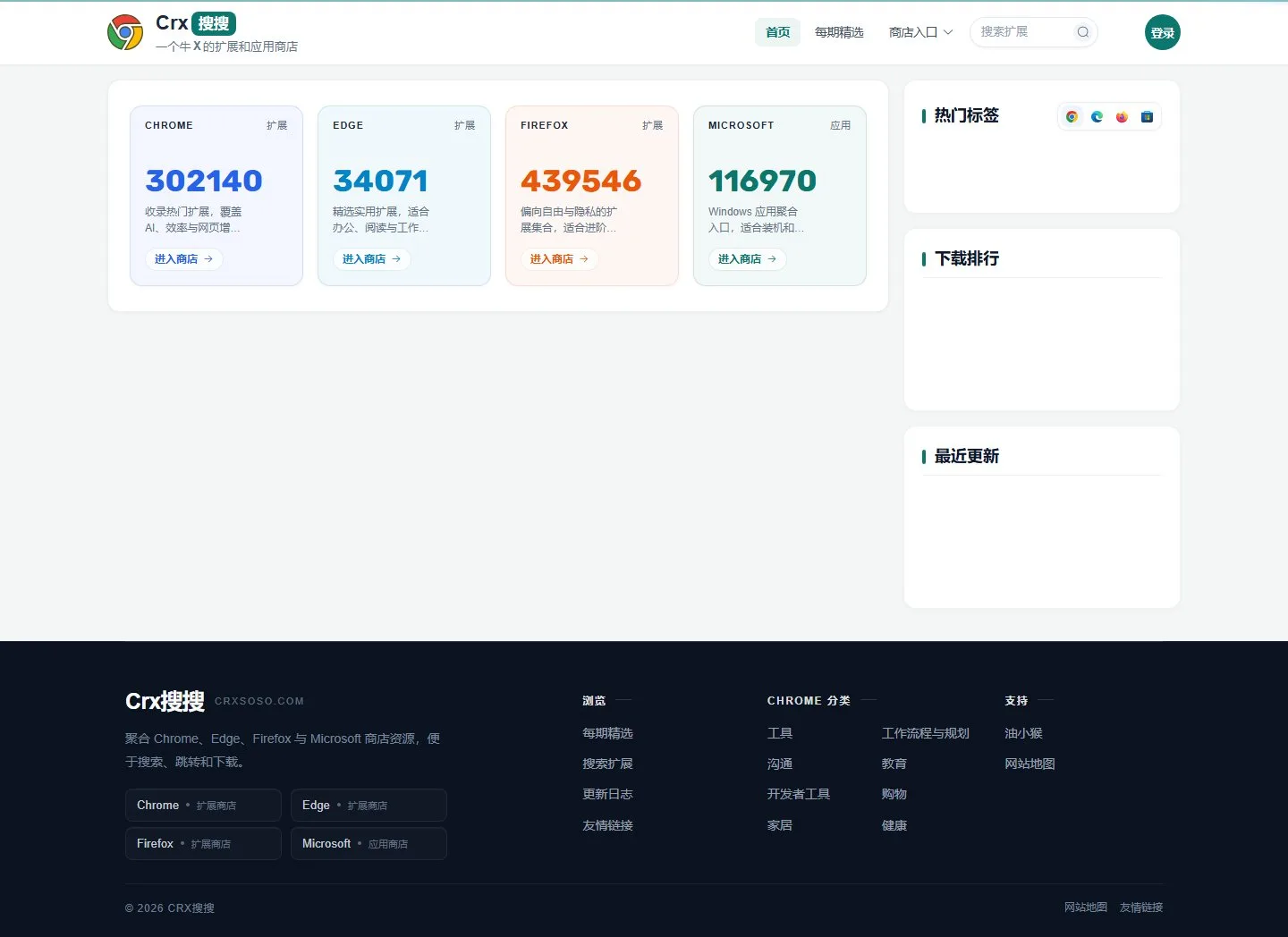Open the 健康 category link
Image resolution: width=1288 pixels, height=937 pixels.
[x=894, y=825]
